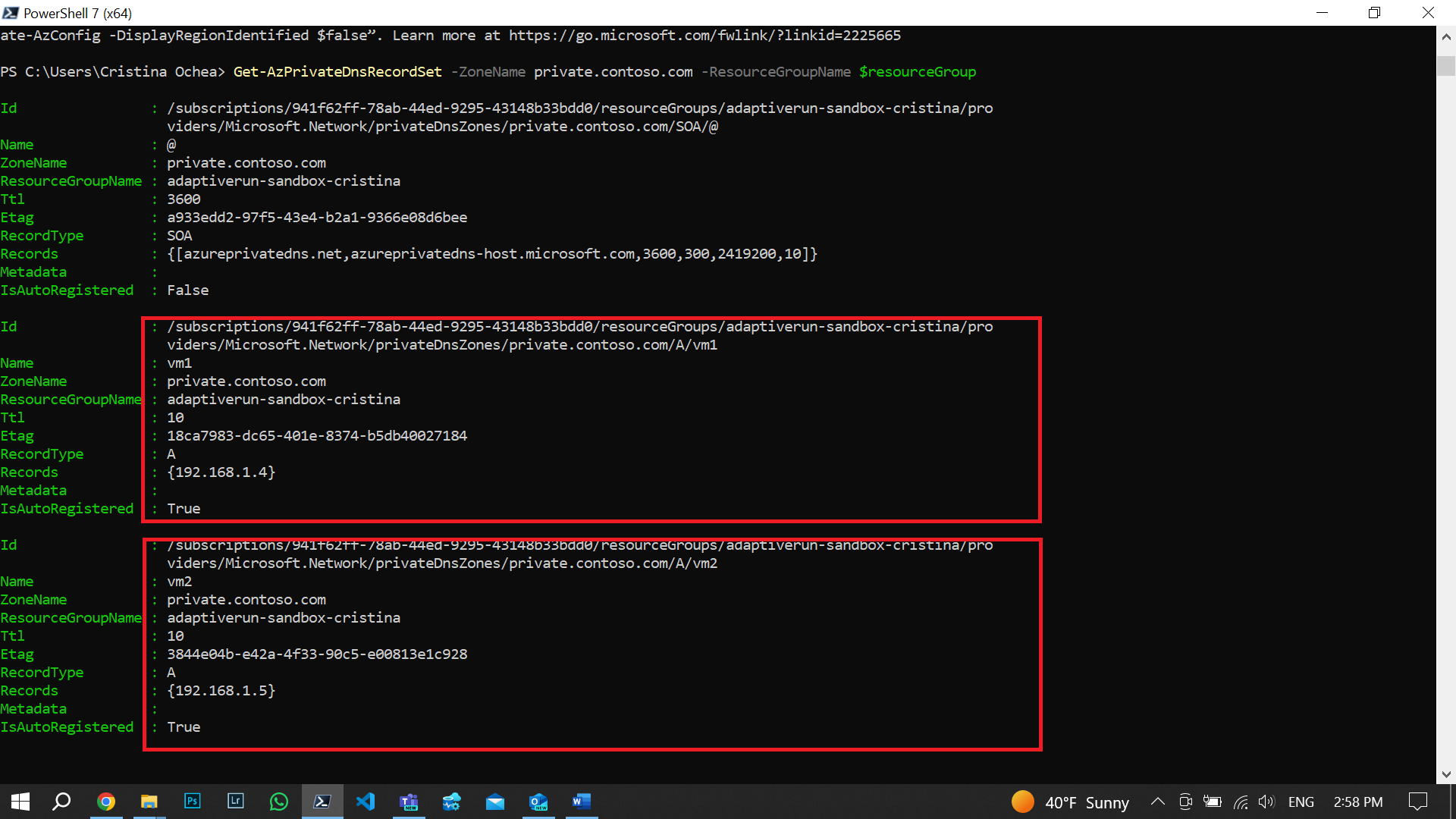1456x819 pixels.
Task: Launch Lightroom from the taskbar
Action: pyautogui.click(x=236, y=802)
